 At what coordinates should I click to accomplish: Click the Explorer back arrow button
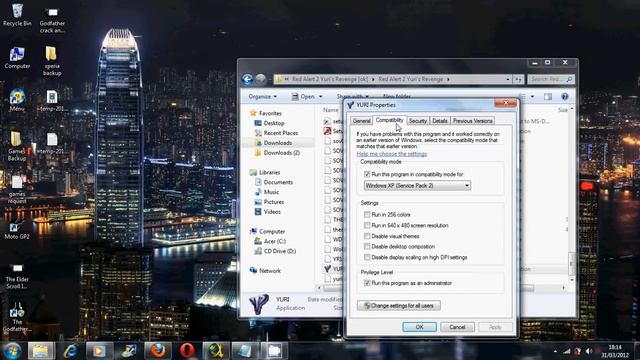click(247, 79)
